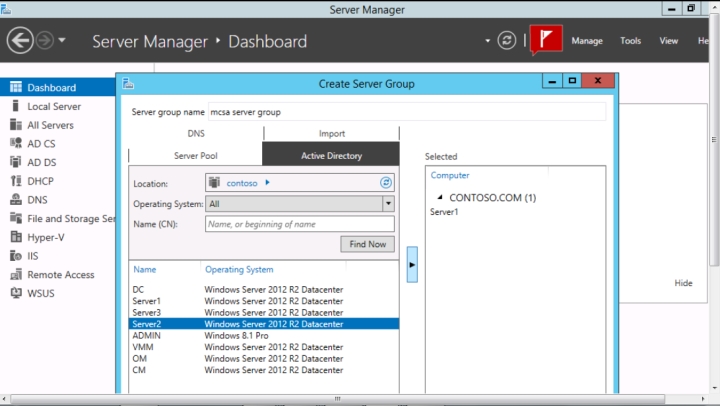Open the View menu
Screen dimensions: 720x406
pos(669,41)
